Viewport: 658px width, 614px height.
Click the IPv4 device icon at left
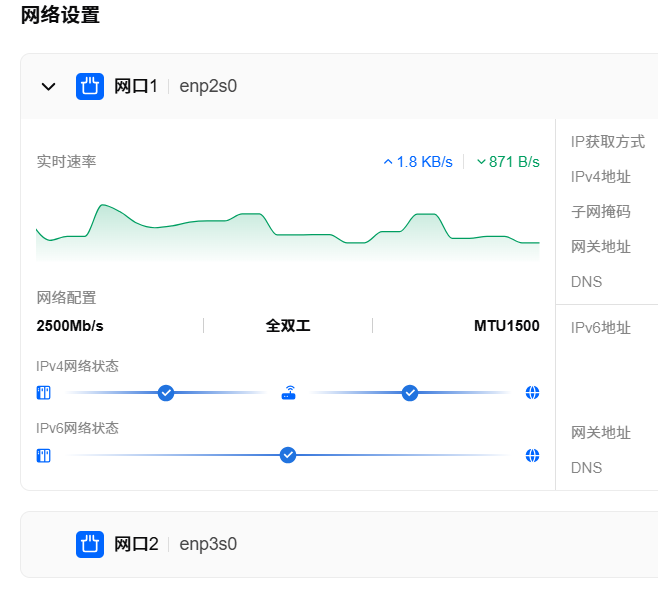[x=43, y=393]
